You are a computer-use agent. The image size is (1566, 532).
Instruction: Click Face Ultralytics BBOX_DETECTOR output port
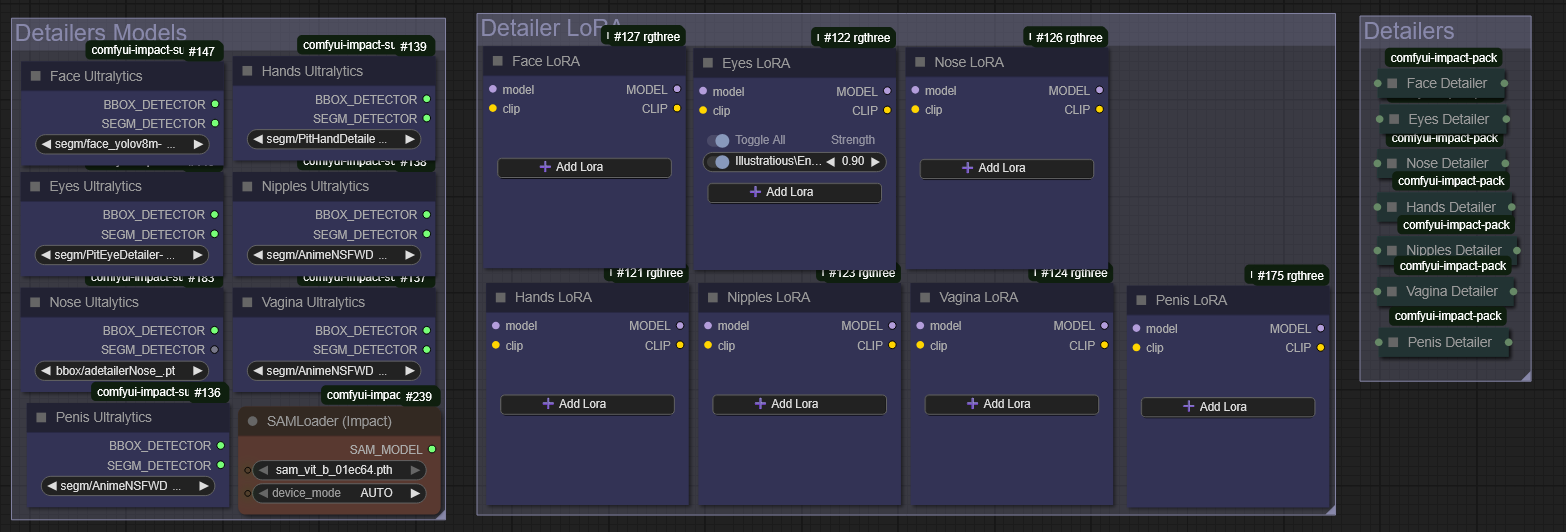click(x=215, y=103)
